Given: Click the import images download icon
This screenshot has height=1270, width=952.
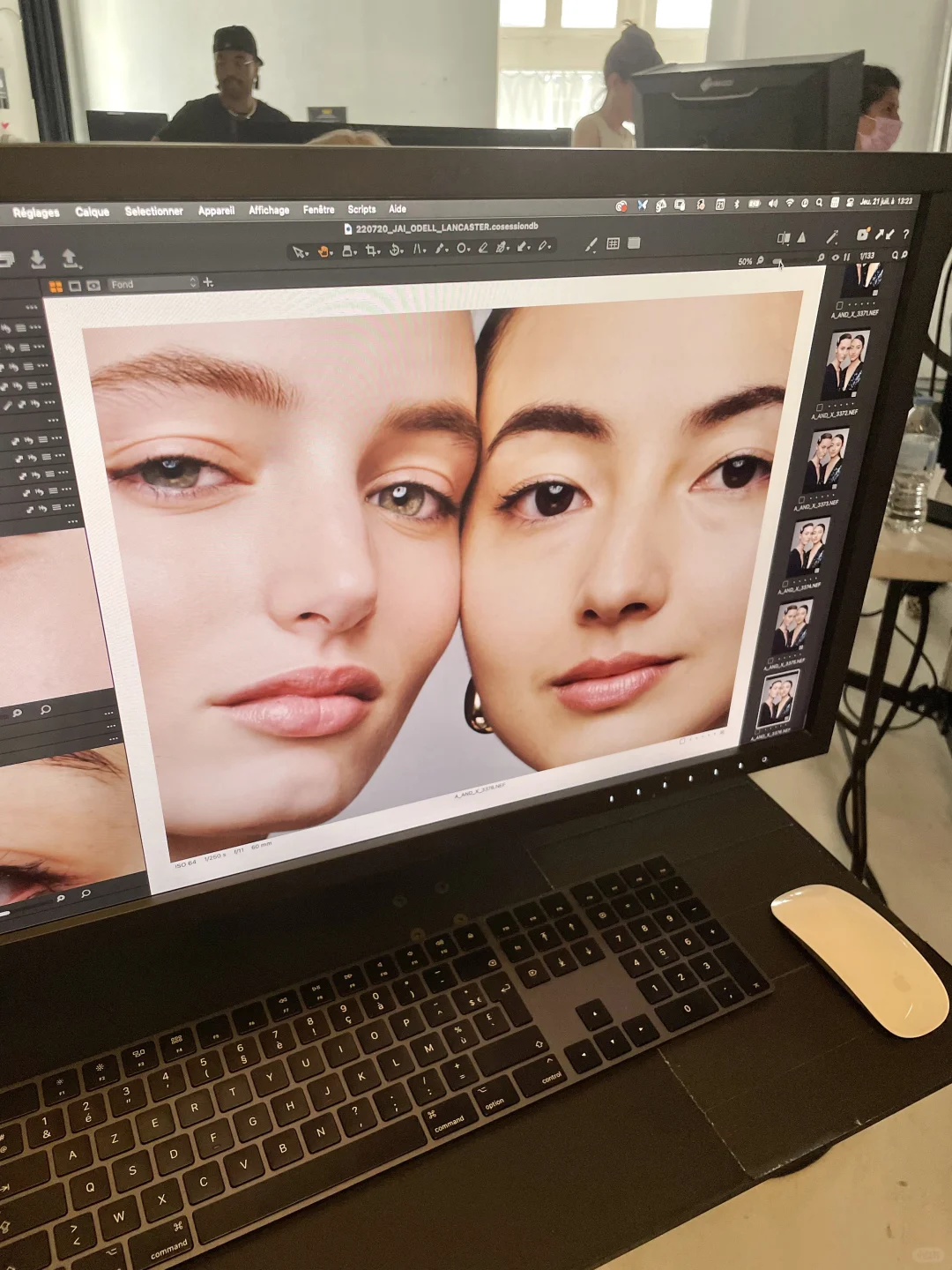Looking at the screenshot, I should tap(38, 259).
